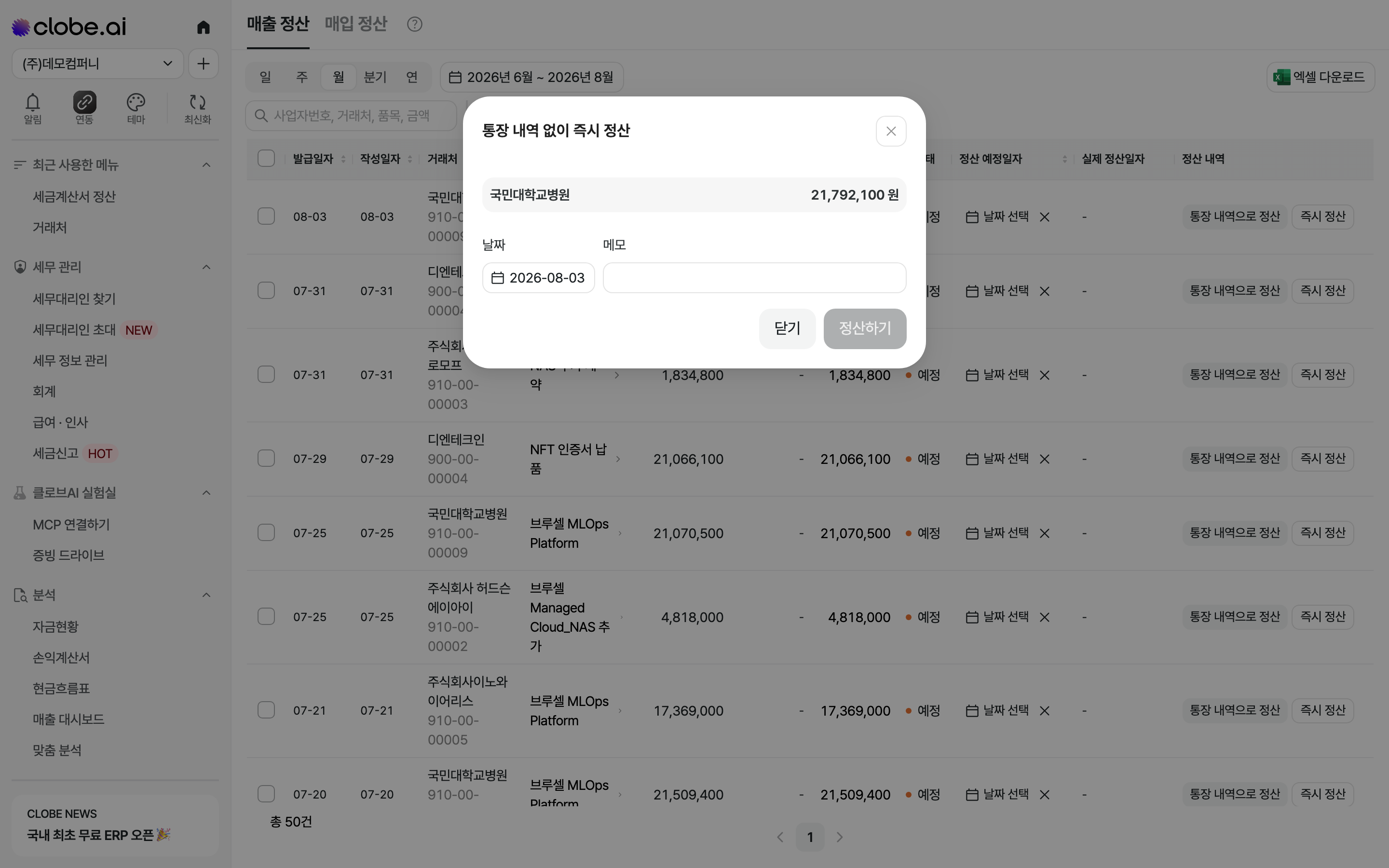The height and width of the screenshot is (868, 1389).
Task: Click the 엑셀 다운로드 button
Action: pos(1320,77)
